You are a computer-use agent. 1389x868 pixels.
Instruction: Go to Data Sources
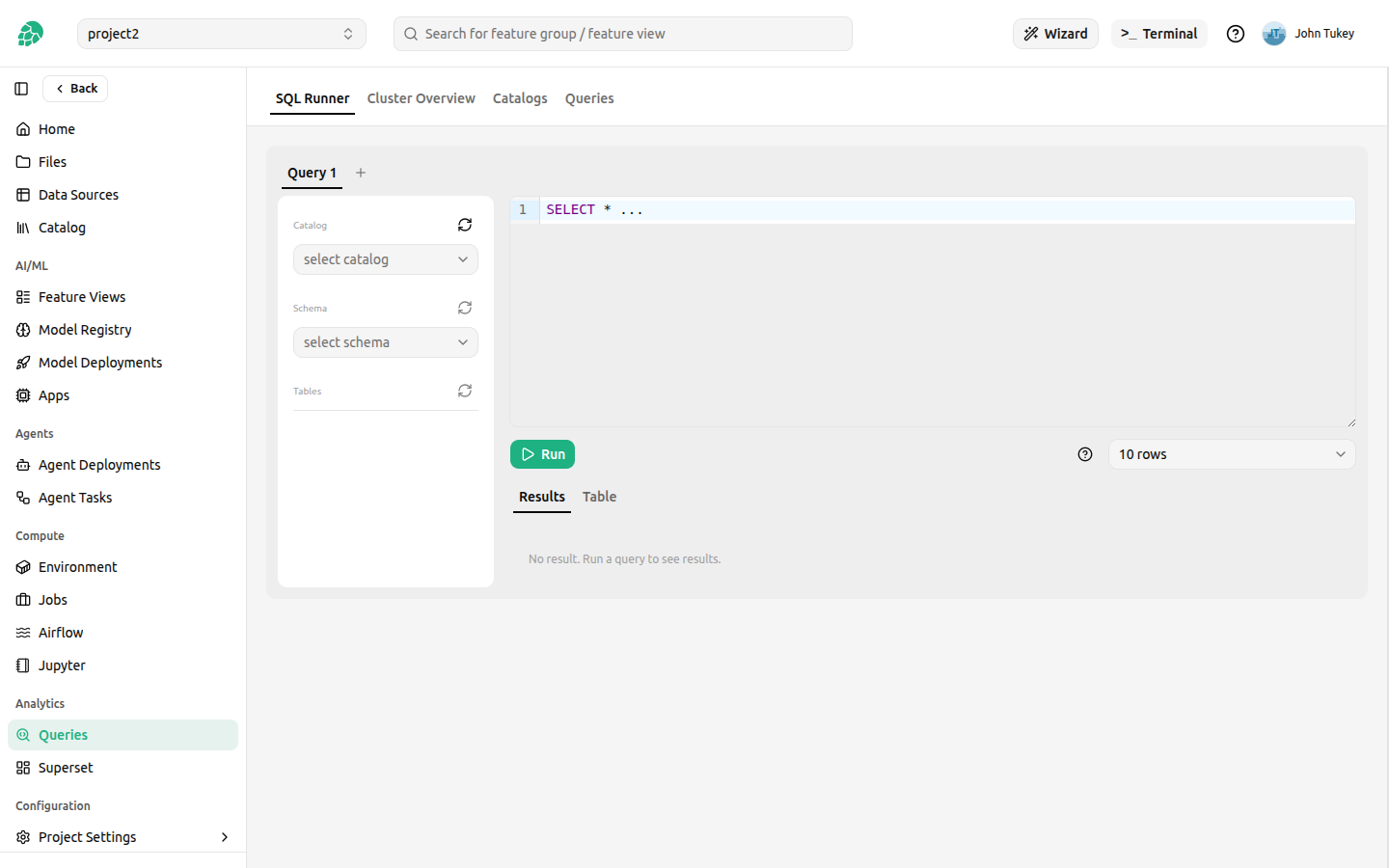point(123,195)
